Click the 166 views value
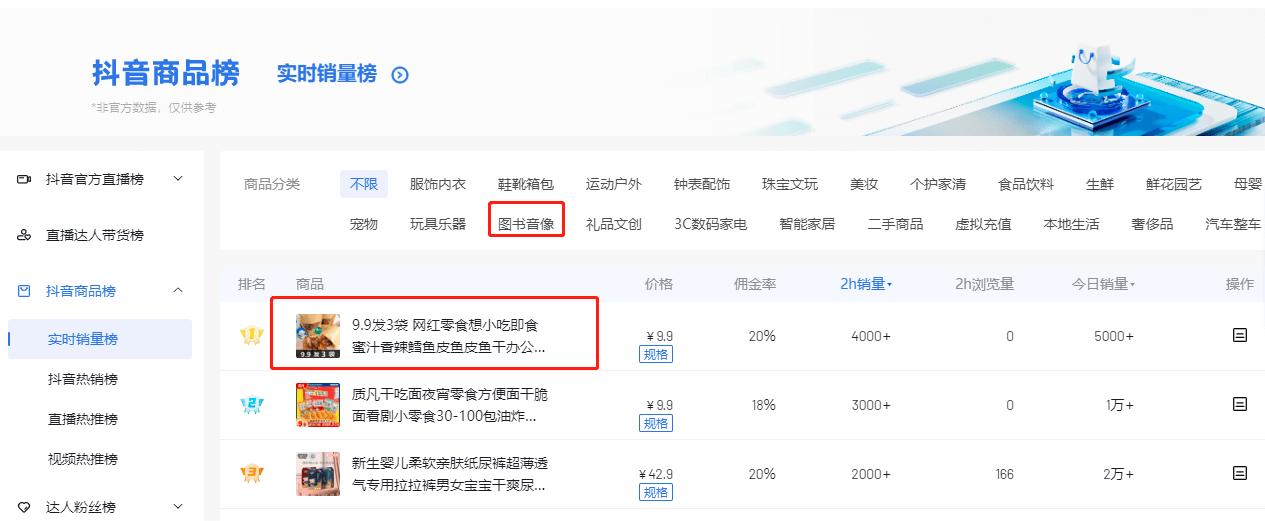This screenshot has width=1265, height=521. [1004, 474]
